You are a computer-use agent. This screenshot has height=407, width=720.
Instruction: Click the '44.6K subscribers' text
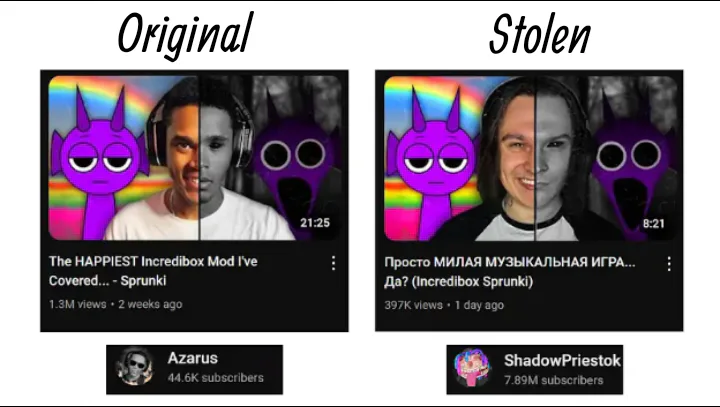[215, 378]
